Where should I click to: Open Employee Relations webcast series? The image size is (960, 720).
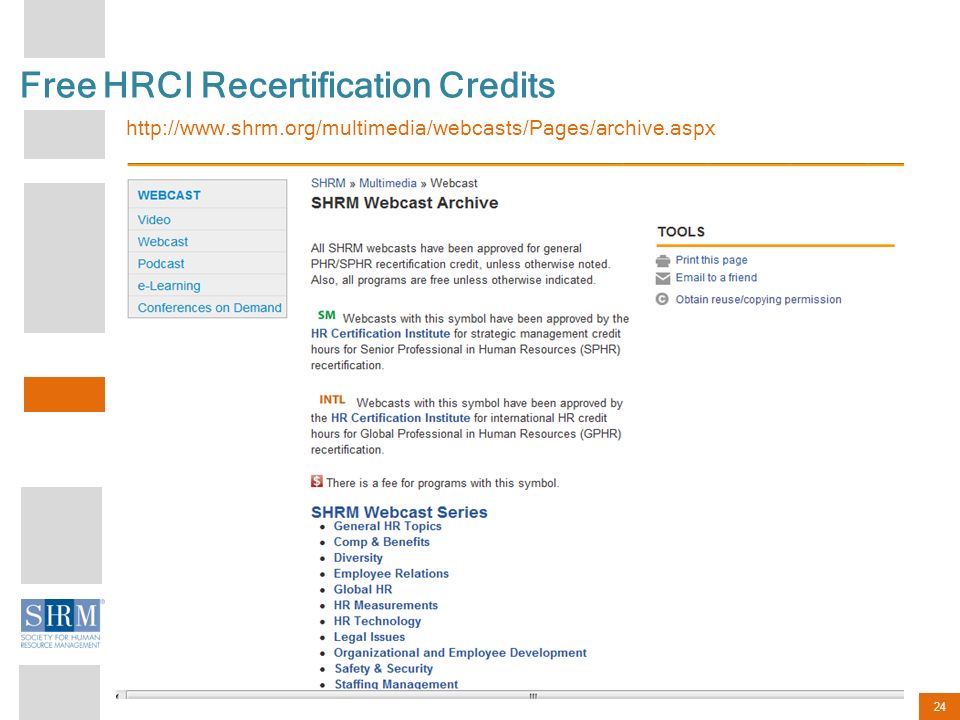(391, 574)
